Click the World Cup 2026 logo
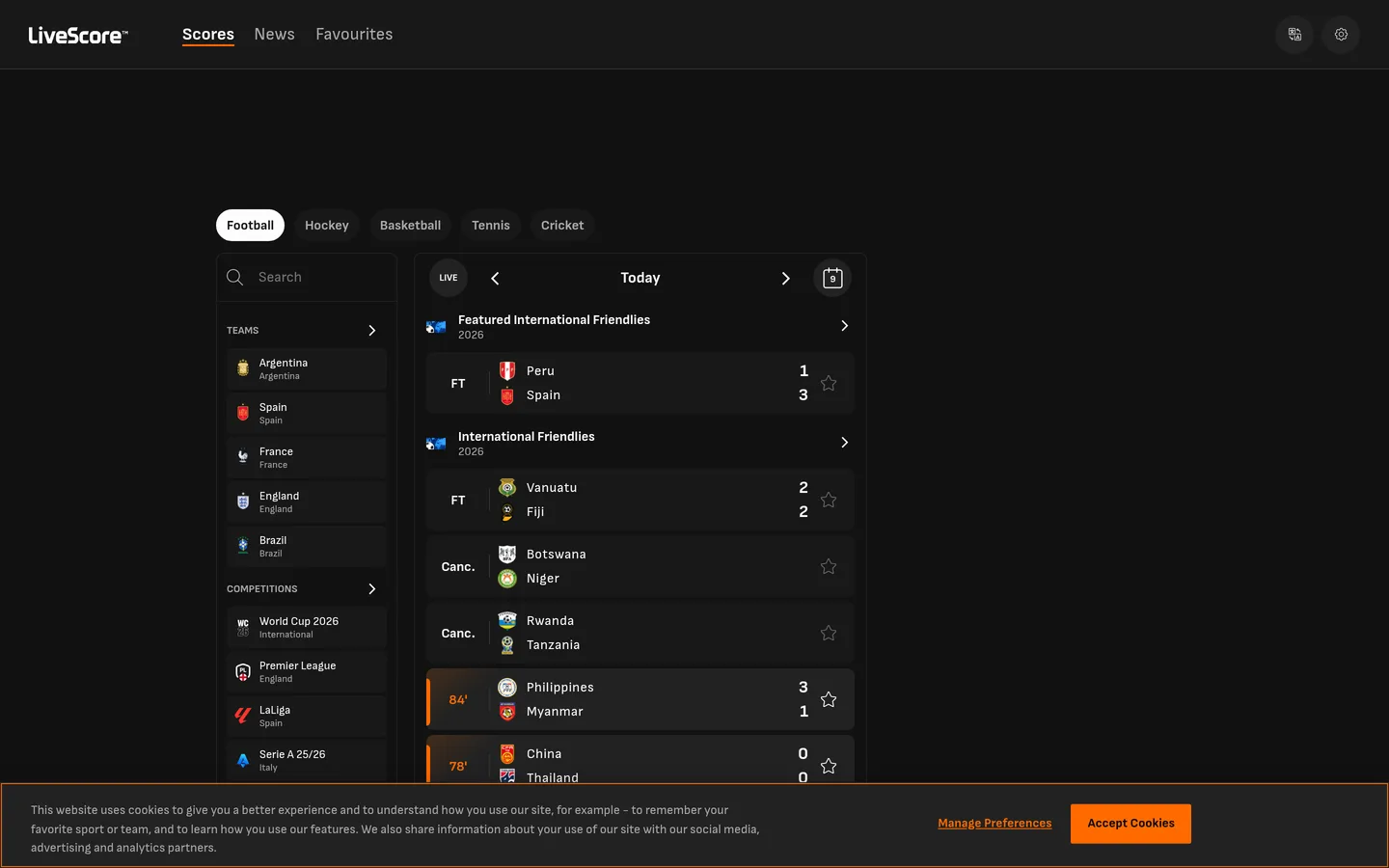 tap(243, 627)
